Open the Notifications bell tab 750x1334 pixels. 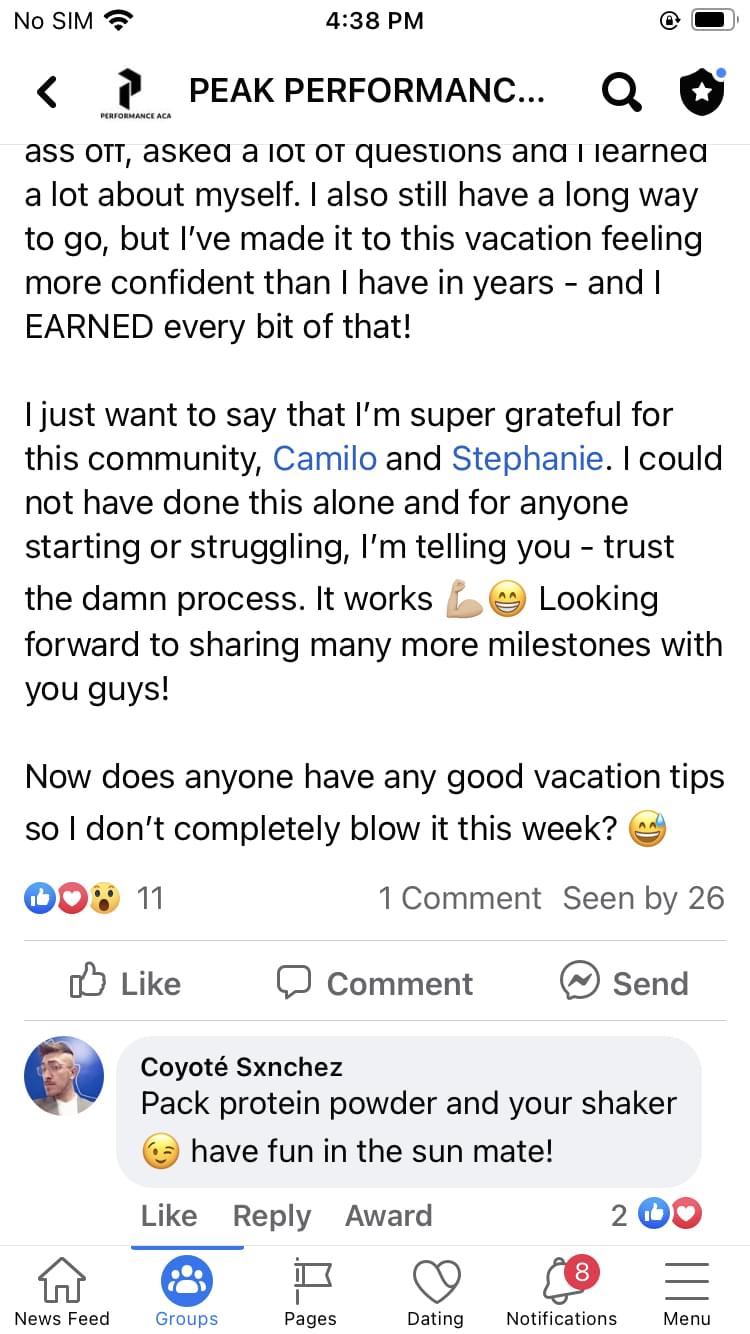[x=561, y=1290]
